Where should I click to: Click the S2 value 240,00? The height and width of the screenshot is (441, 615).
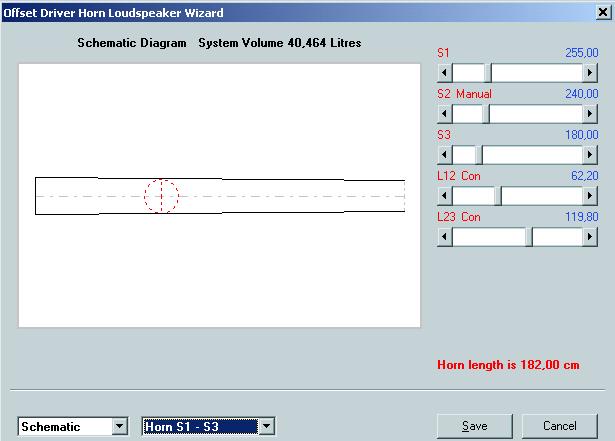pos(582,94)
